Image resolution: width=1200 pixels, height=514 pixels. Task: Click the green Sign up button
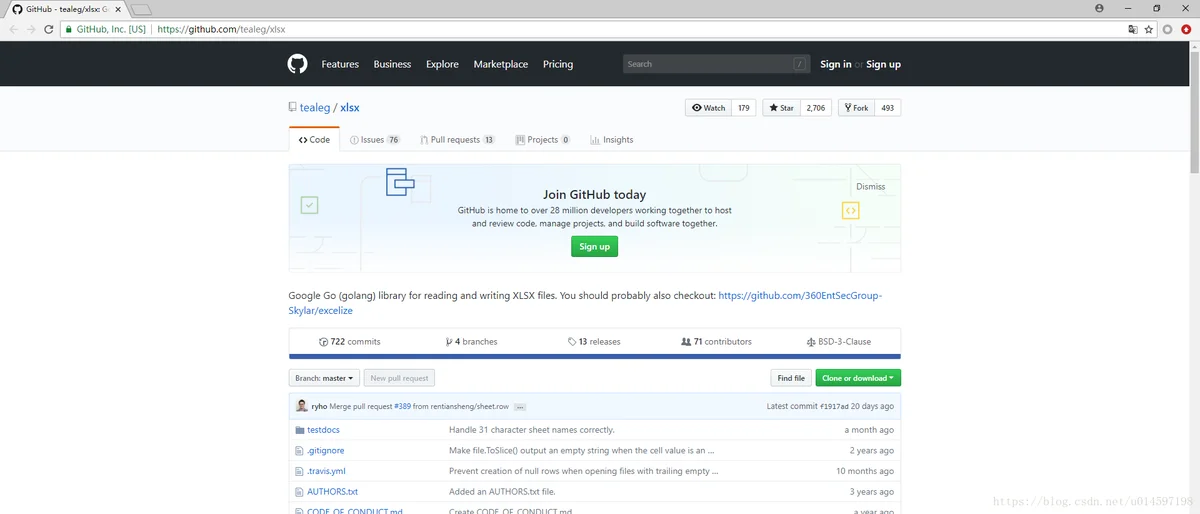594,246
